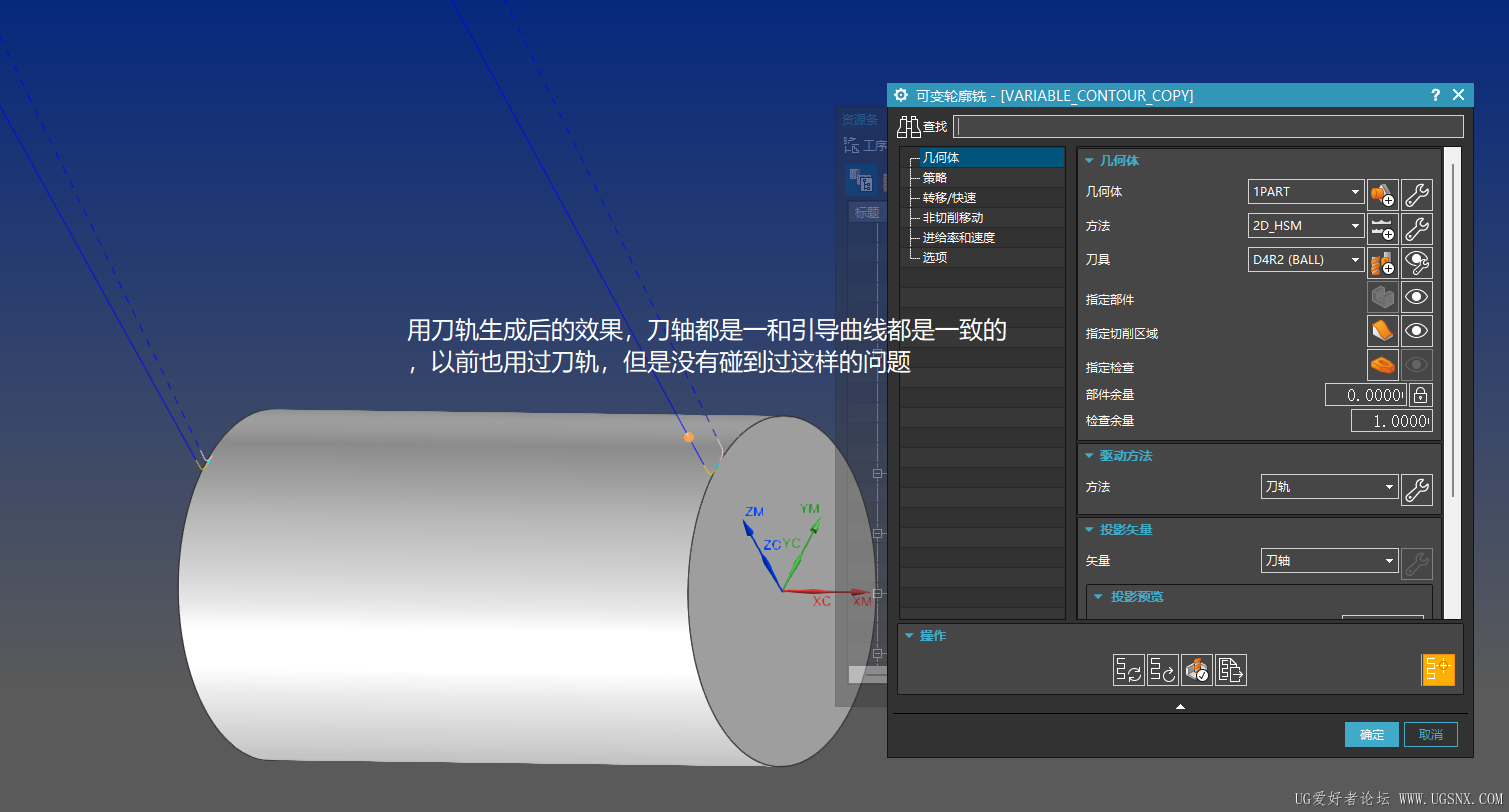The height and width of the screenshot is (812, 1509).
Task: Click the small up arrow above 确定
Action: pyautogui.click(x=1180, y=707)
